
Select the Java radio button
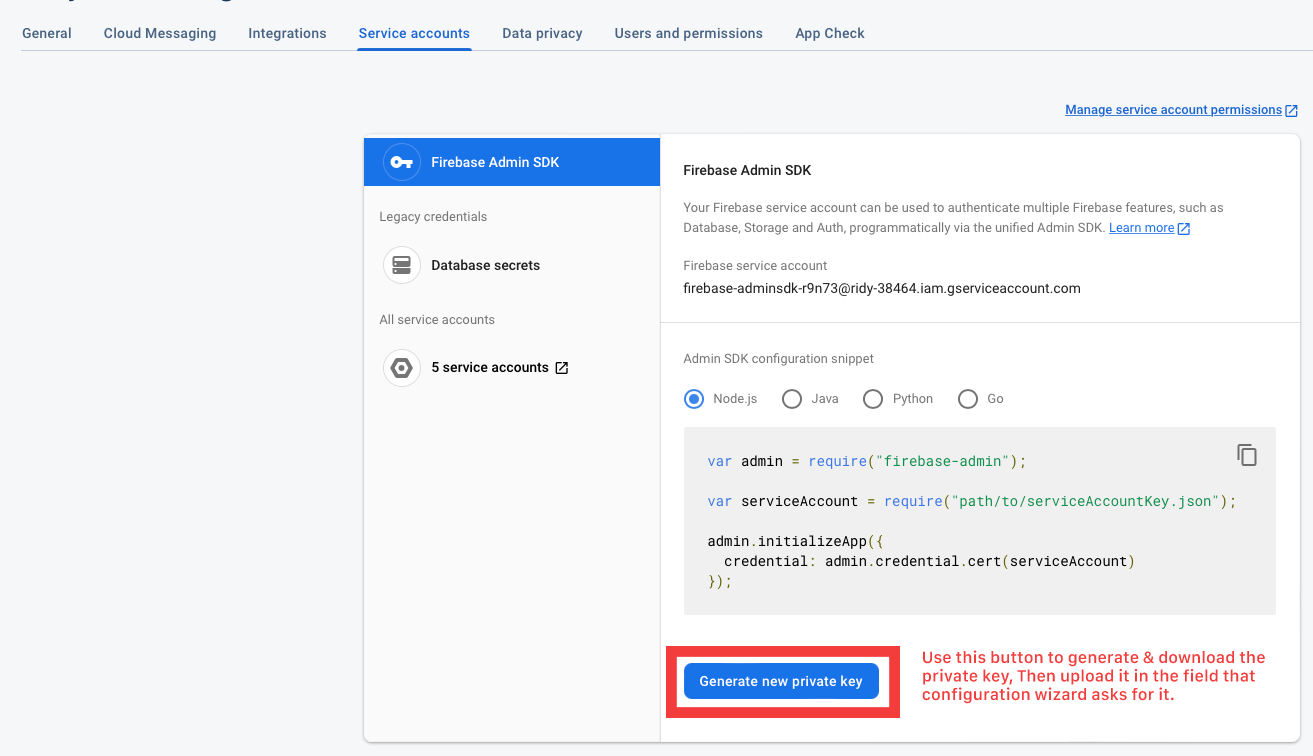click(792, 399)
